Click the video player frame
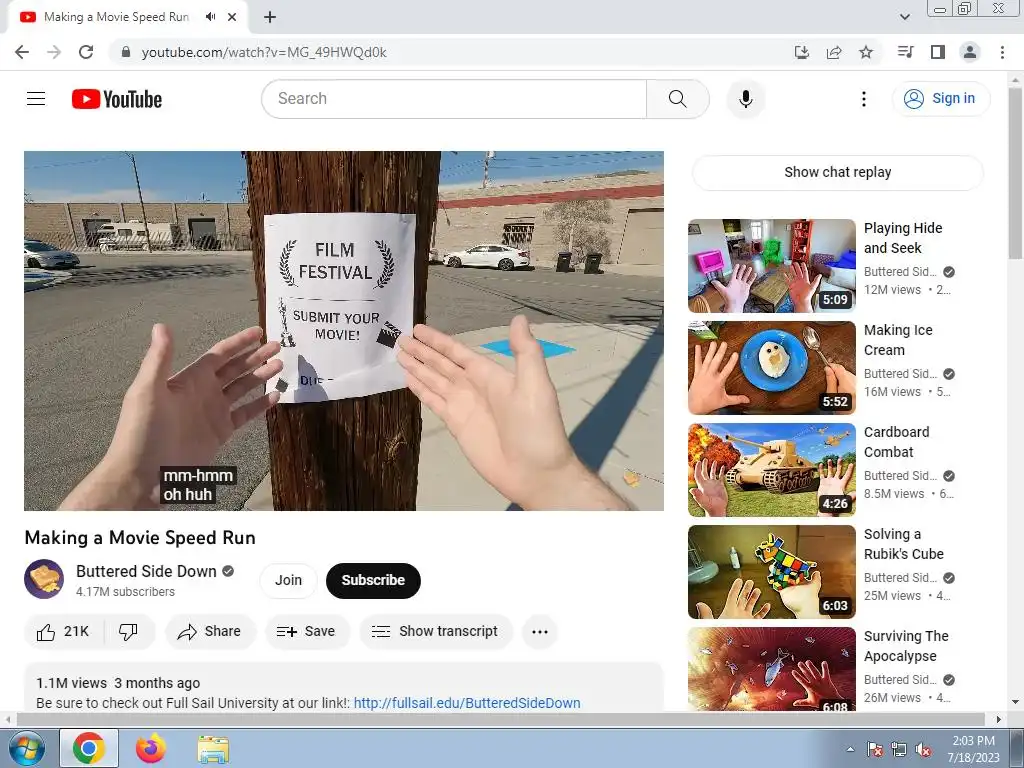The image size is (1024, 768). pyautogui.click(x=344, y=330)
